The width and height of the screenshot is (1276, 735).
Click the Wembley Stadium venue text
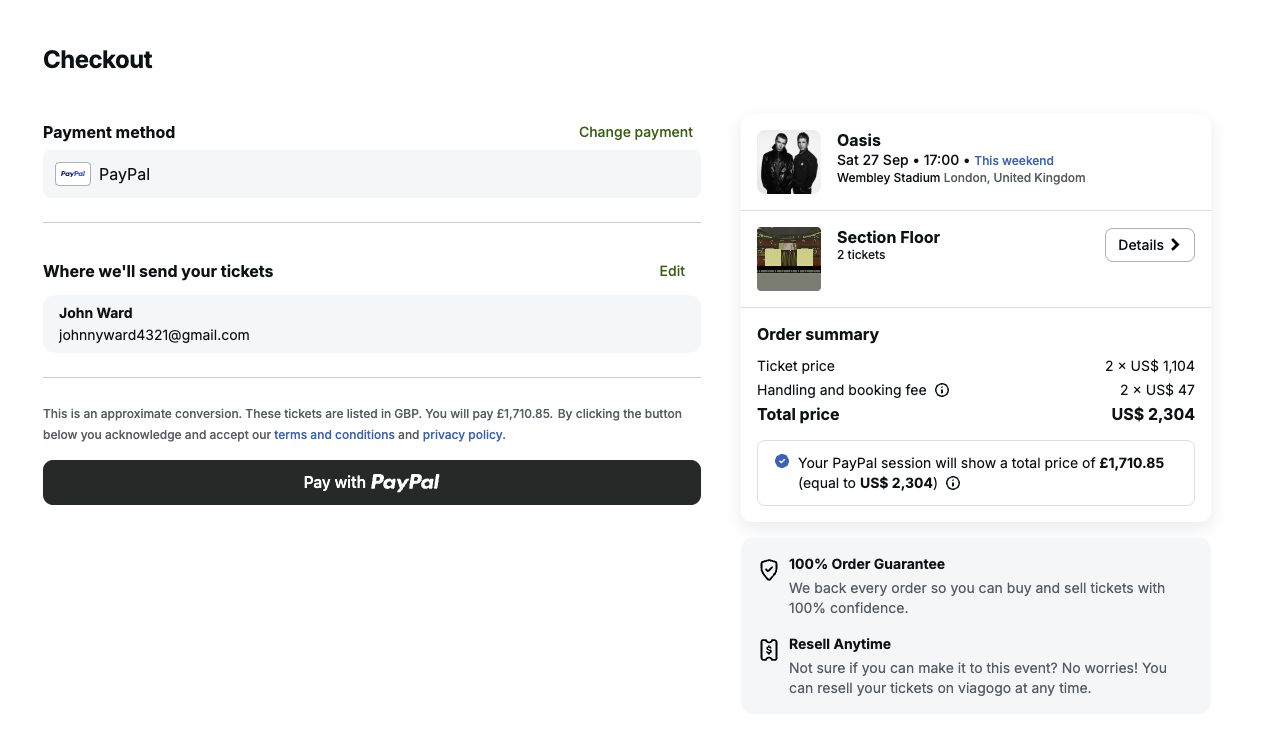(888, 178)
